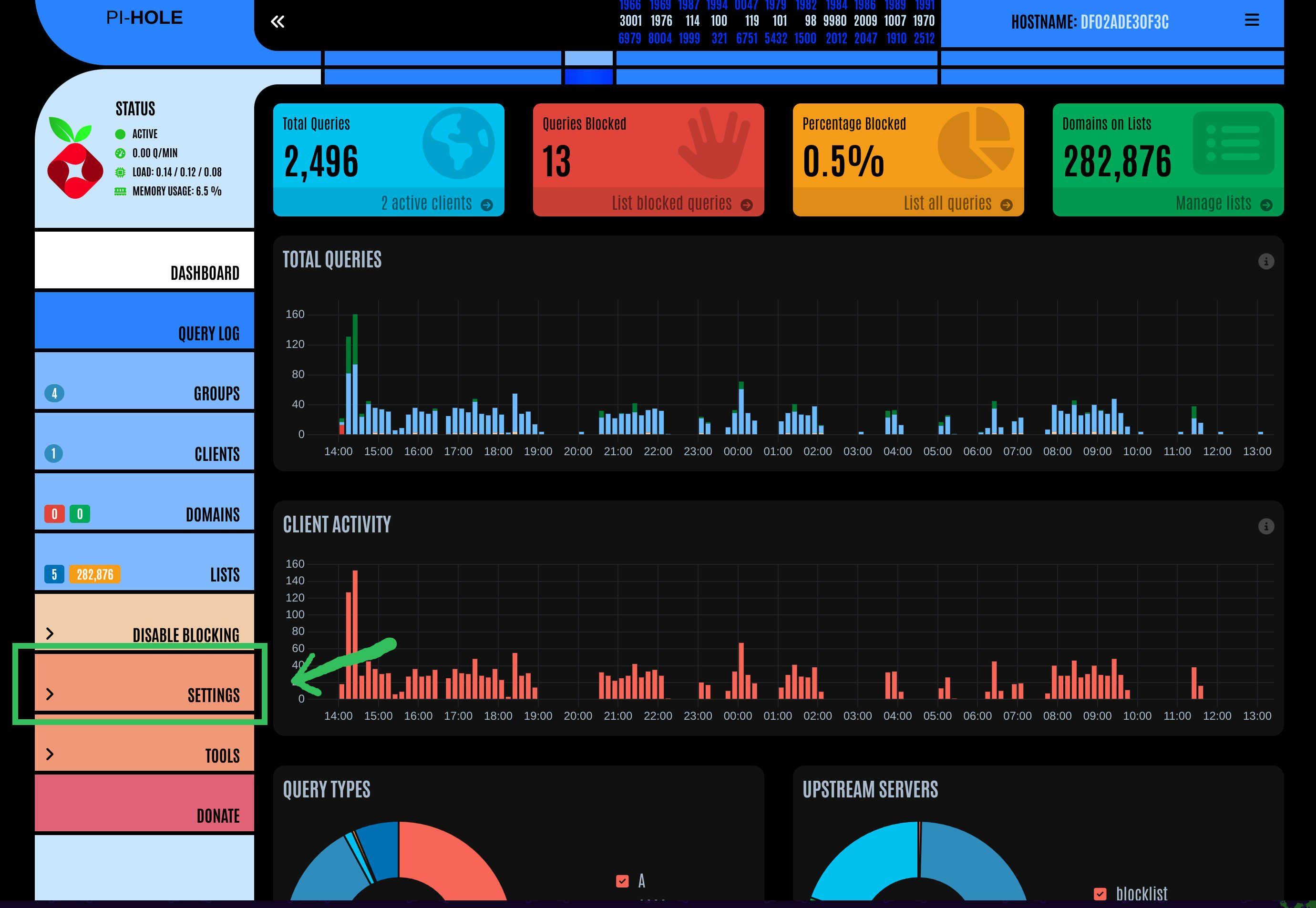Click the pie chart icon in Percentage Blocked
Image resolution: width=1316 pixels, height=908 pixels.
tap(976, 143)
